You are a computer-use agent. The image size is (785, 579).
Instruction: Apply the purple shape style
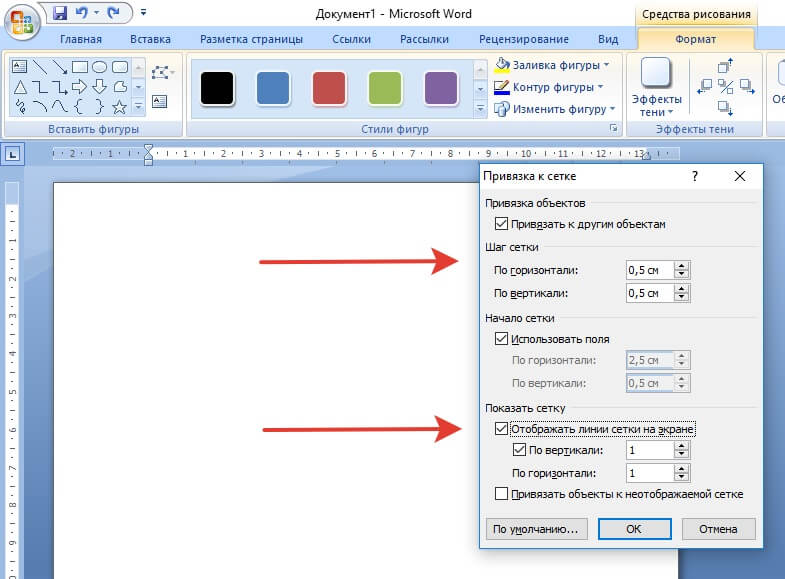[441, 88]
